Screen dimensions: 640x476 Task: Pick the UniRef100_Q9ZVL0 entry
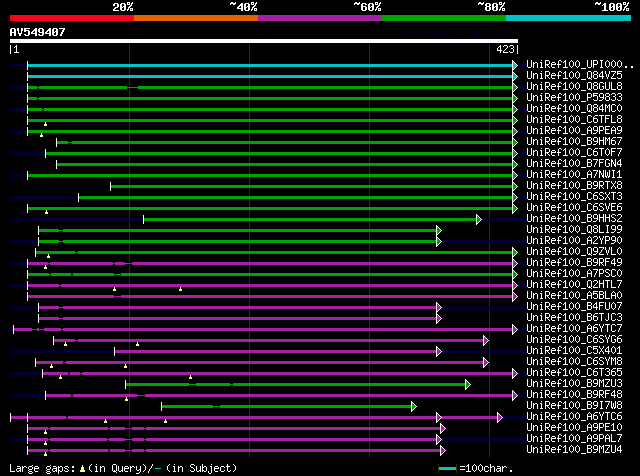click(x=574, y=252)
